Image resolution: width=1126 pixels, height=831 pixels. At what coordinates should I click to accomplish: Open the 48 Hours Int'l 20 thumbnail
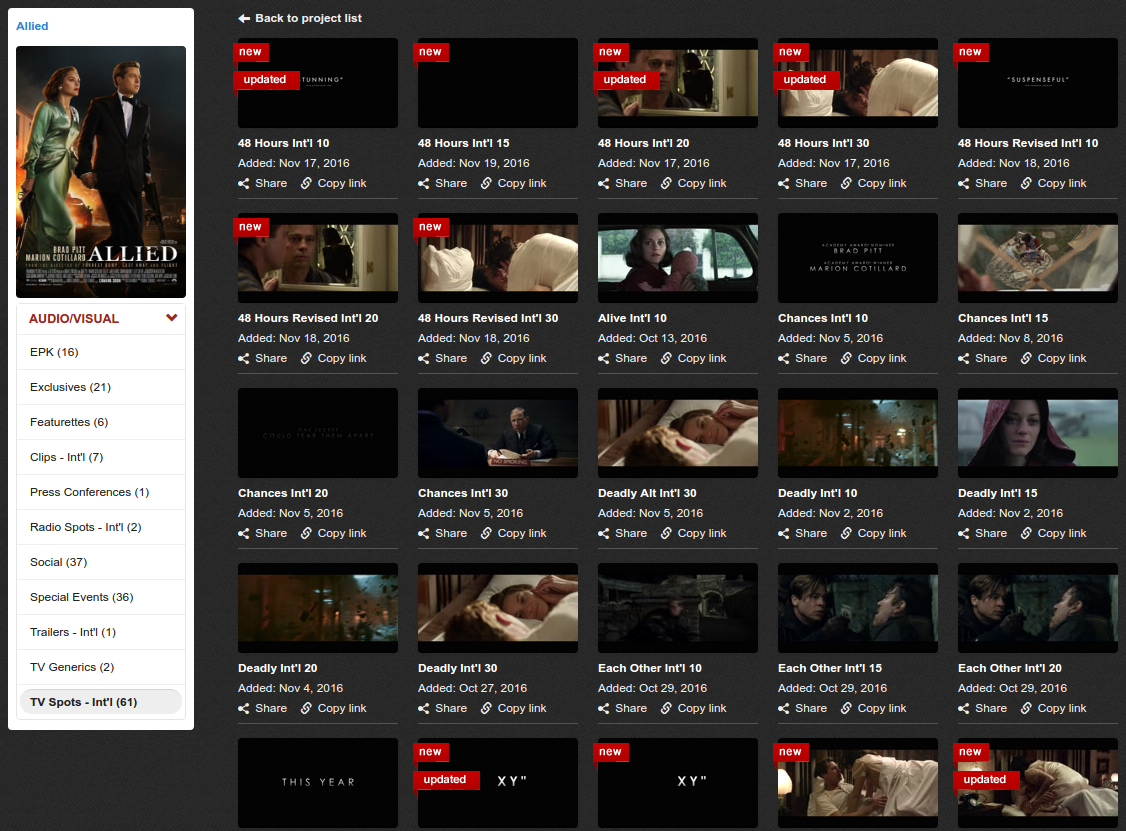678,83
